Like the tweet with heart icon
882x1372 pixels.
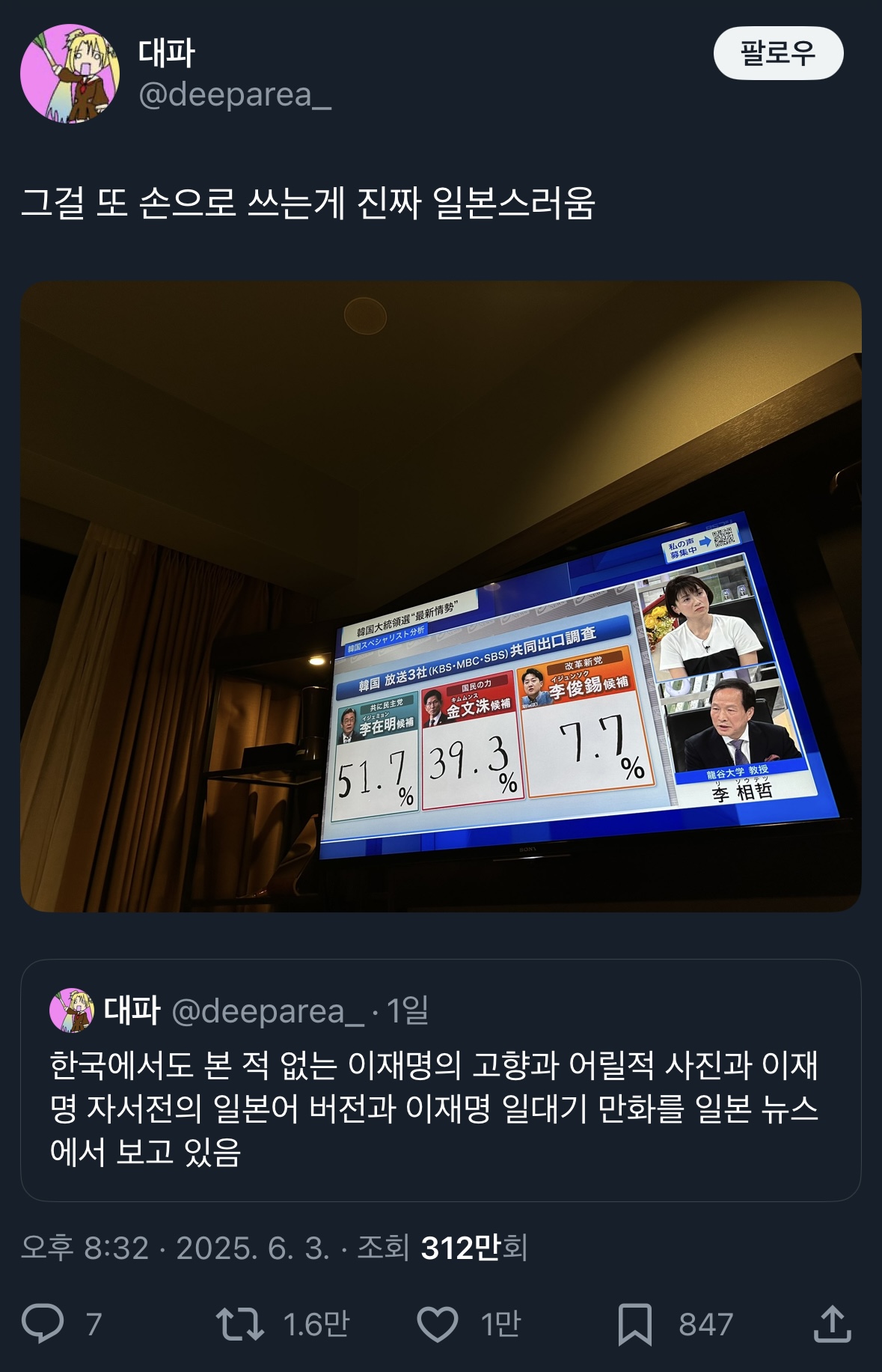click(438, 1323)
